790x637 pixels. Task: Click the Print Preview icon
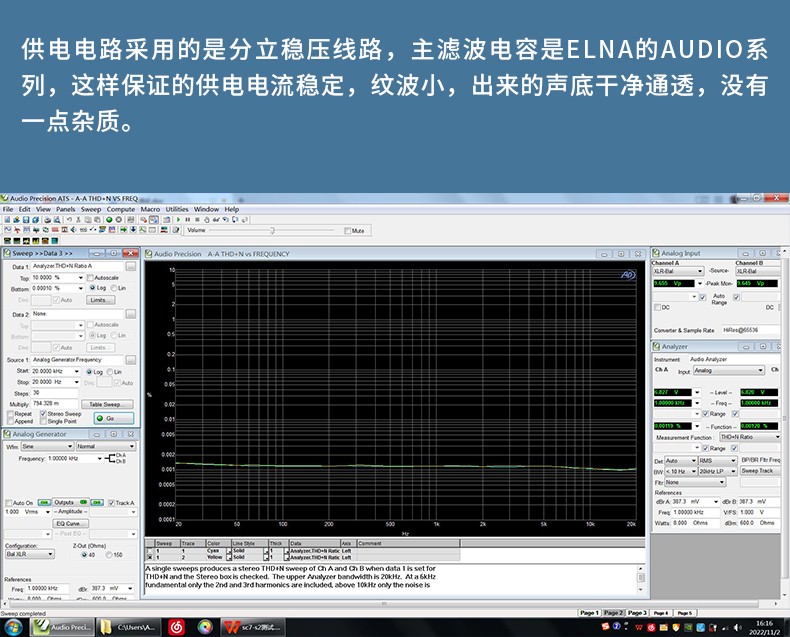tap(56, 220)
